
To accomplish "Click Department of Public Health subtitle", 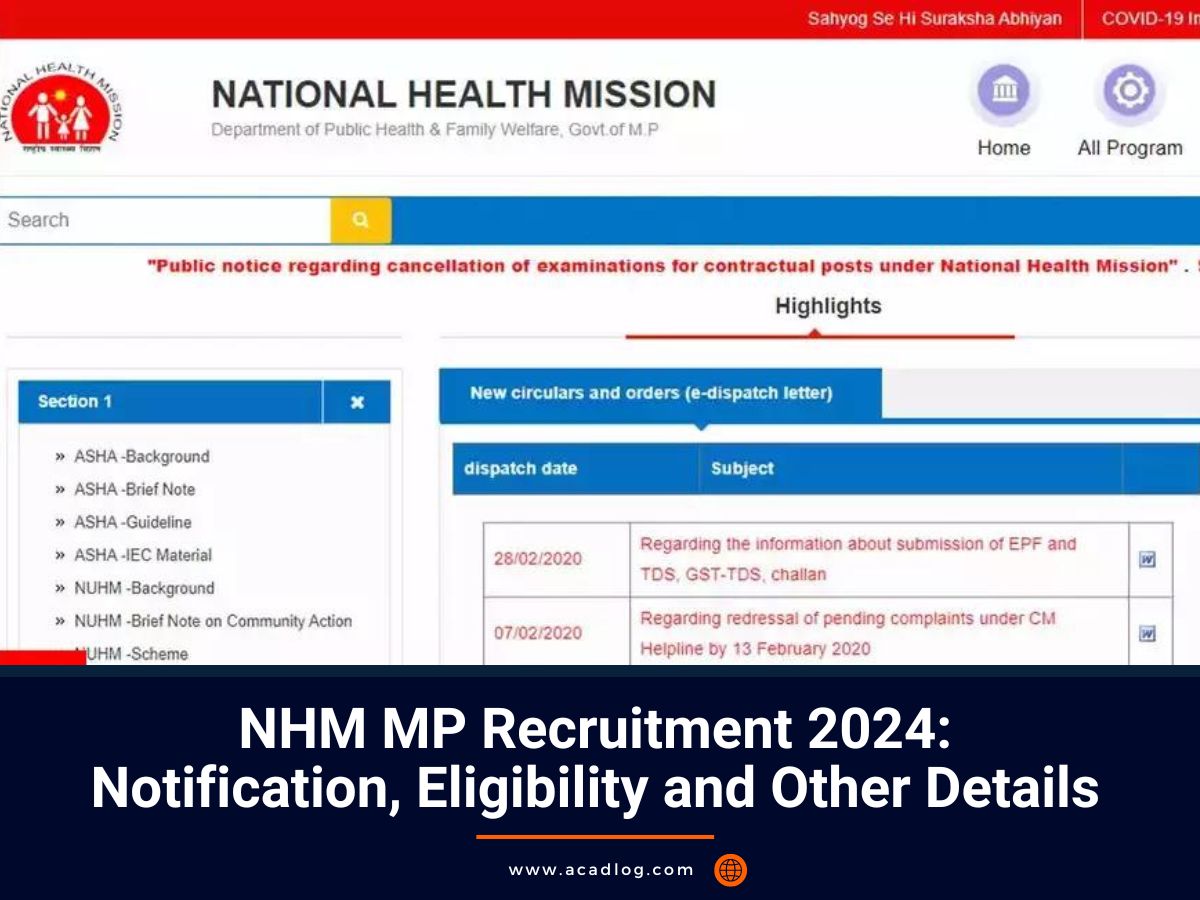I will [x=435, y=130].
